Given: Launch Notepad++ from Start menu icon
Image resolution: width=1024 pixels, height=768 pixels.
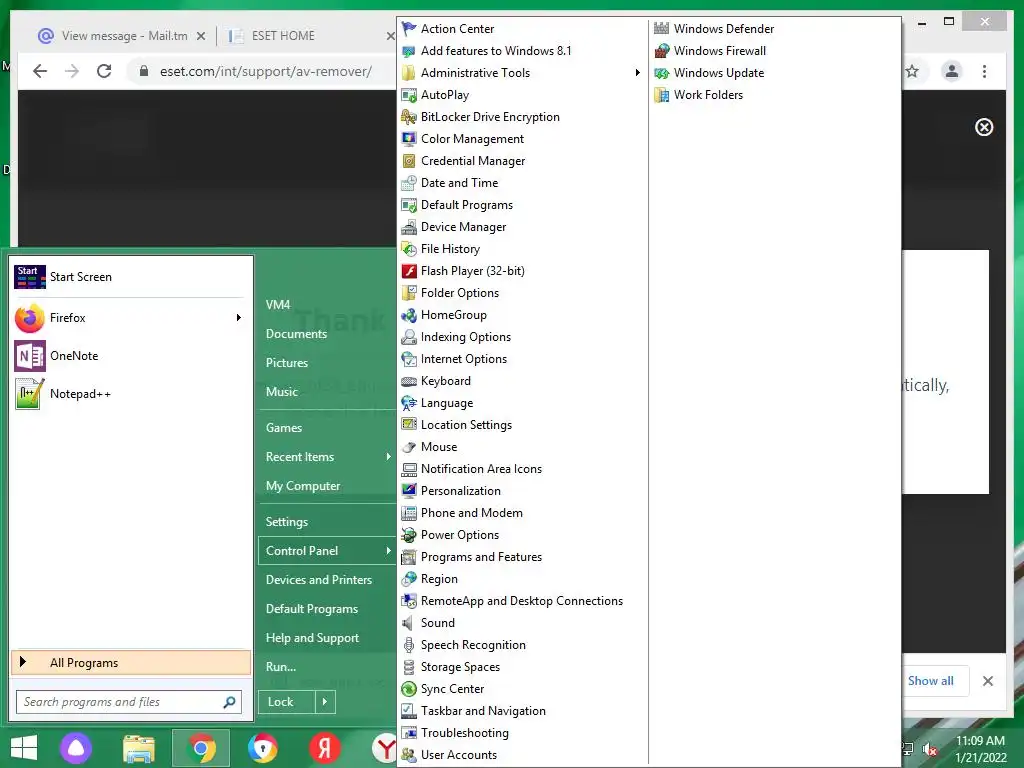Looking at the screenshot, I should [x=30, y=394].
